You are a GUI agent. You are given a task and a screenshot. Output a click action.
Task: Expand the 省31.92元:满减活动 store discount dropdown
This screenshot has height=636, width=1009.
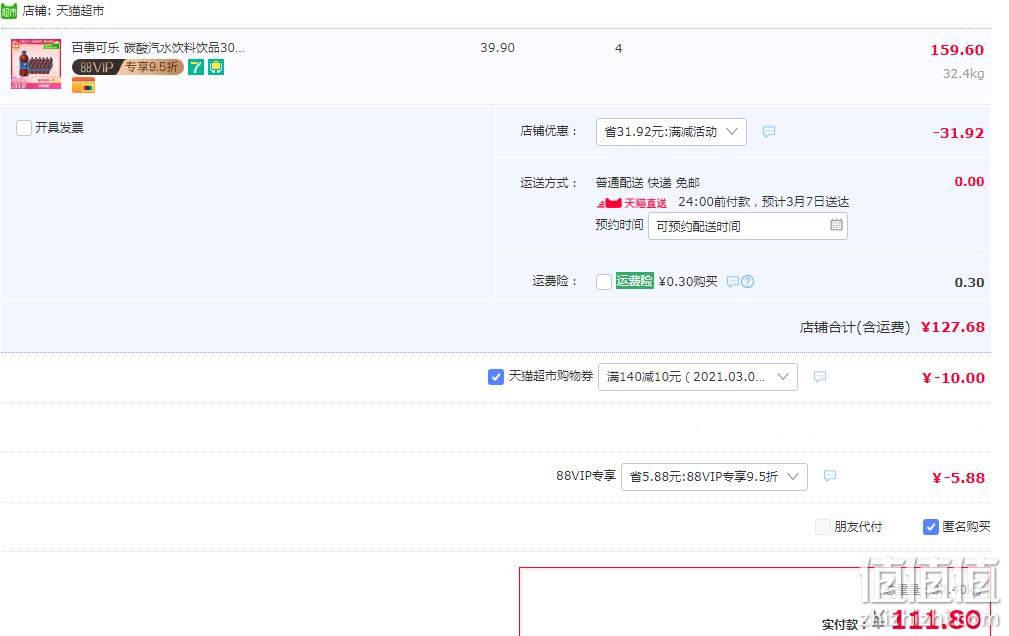pos(671,132)
